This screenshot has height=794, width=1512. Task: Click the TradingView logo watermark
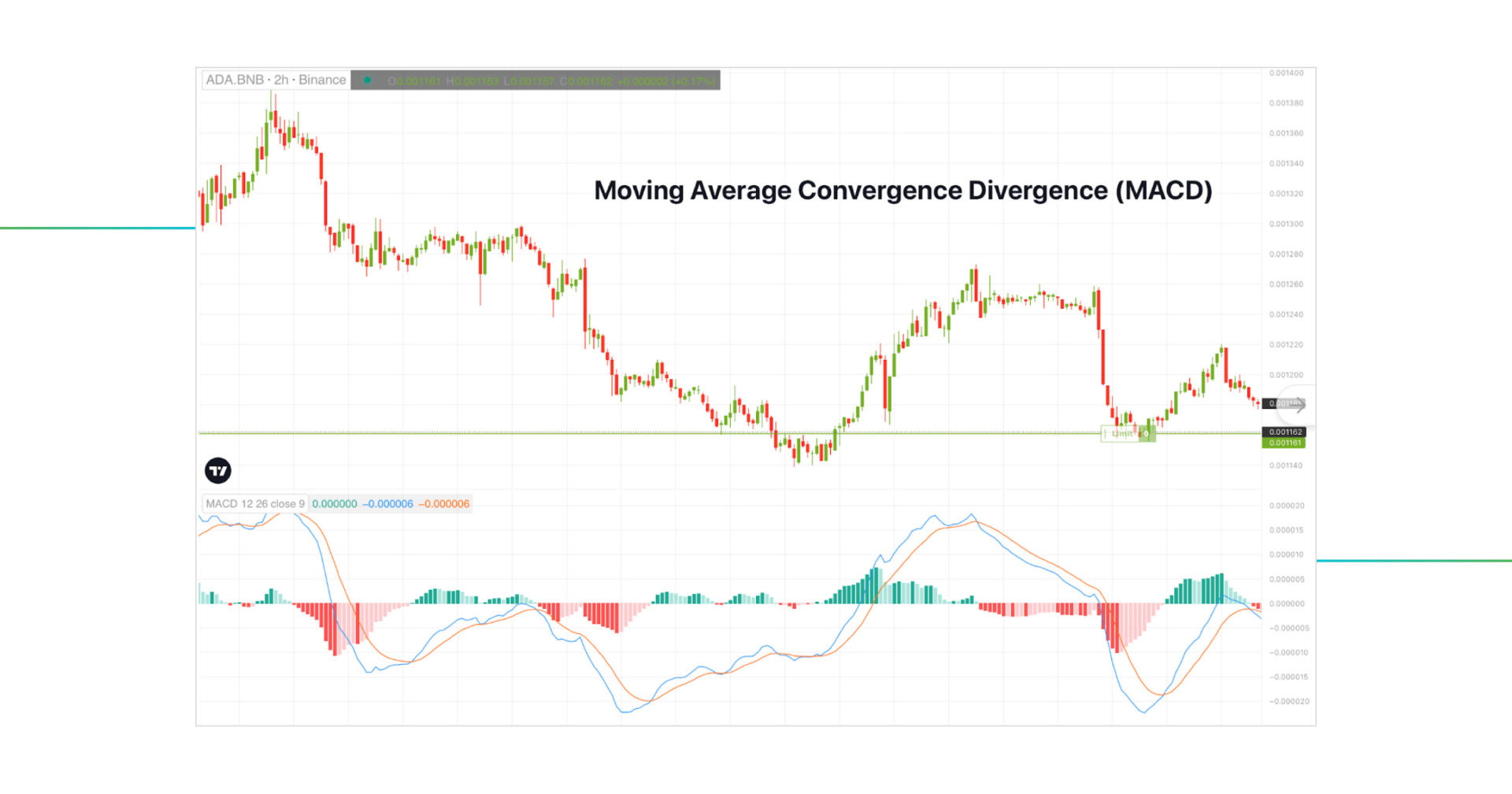[217, 470]
